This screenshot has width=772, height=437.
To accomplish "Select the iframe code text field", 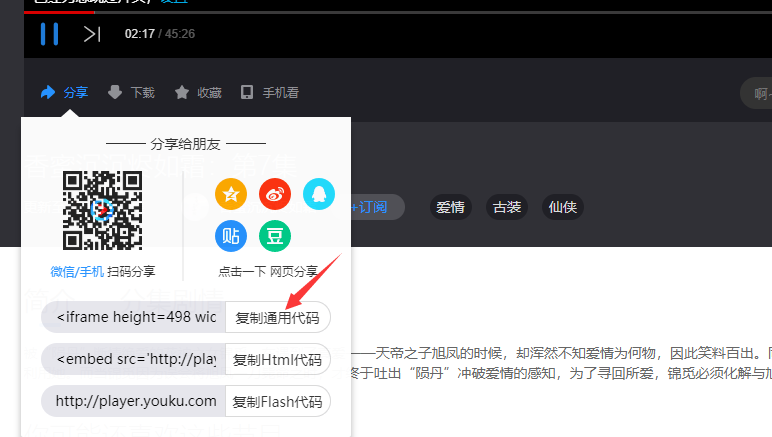I will [x=135, y=317].
